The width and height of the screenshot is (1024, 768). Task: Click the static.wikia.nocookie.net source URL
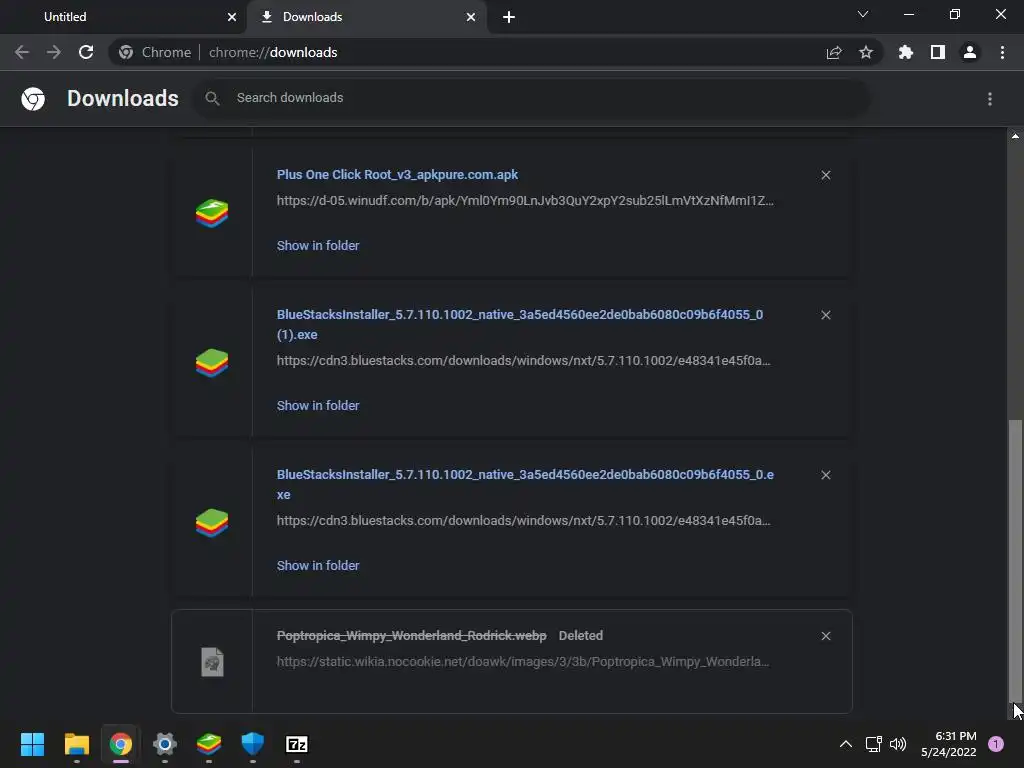tap(523, 662)
